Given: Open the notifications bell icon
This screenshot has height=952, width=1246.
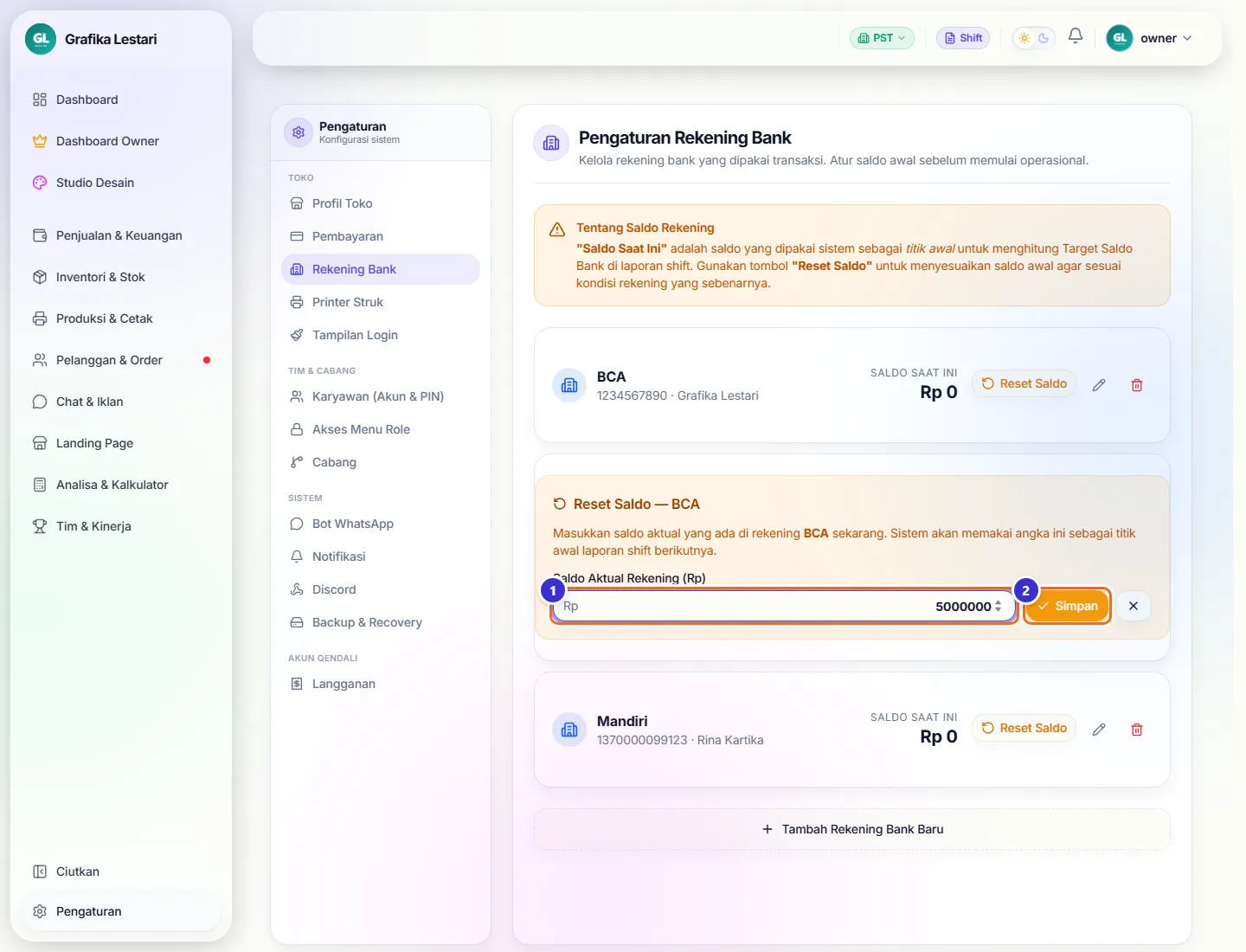Looking at the screenshot, I should (x=1076, y=36).
